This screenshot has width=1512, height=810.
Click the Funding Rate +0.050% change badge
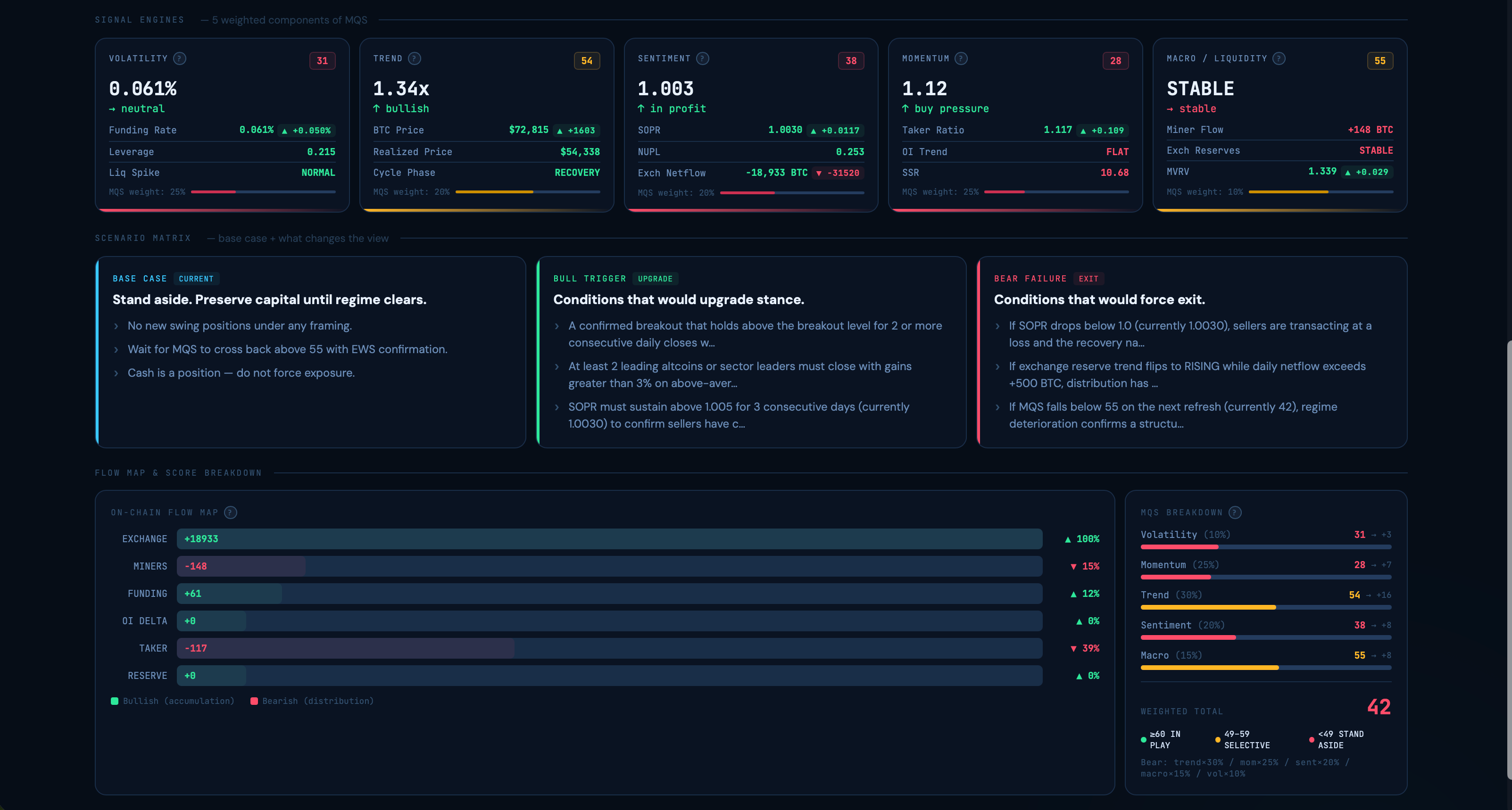pyautogui.click(x=307, y=130)
